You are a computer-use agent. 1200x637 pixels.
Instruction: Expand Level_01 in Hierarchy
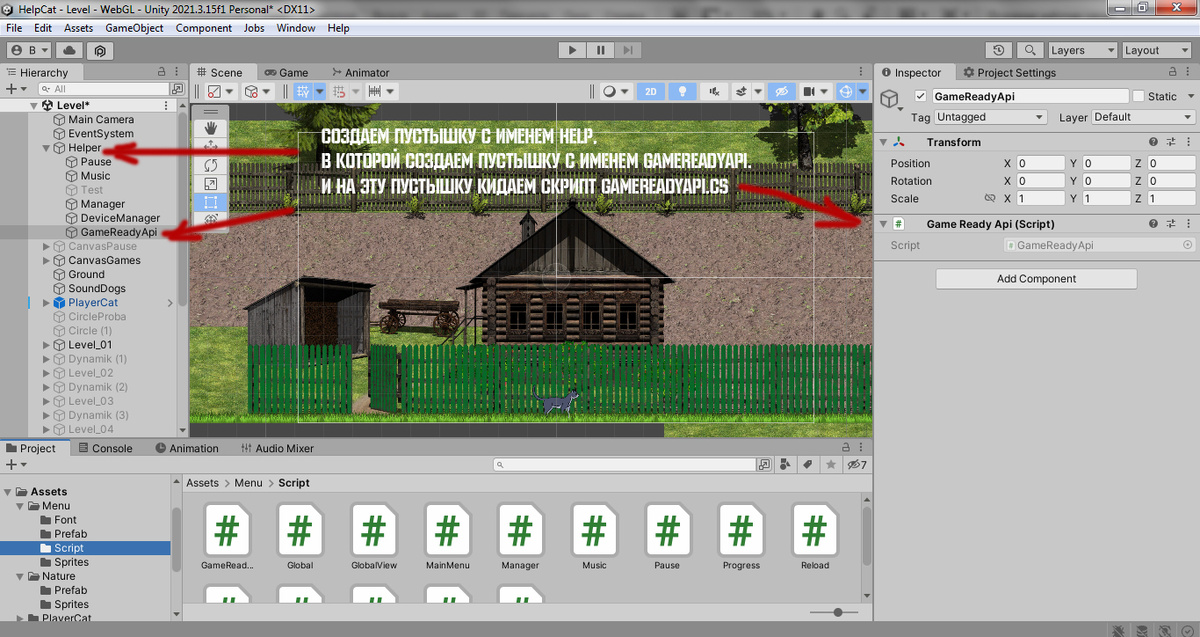[46, 345]
